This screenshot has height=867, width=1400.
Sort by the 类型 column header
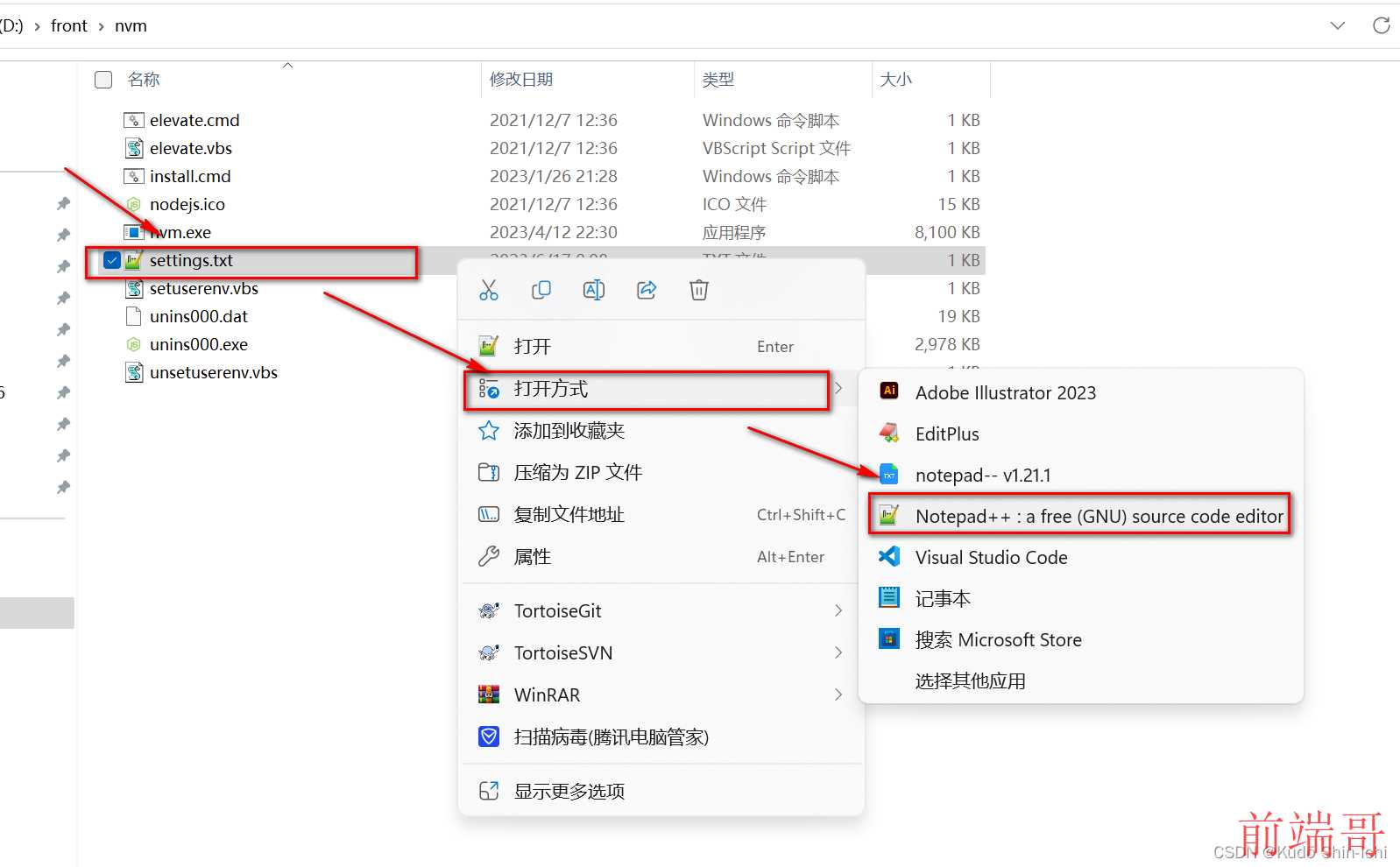tap(718, 80)
